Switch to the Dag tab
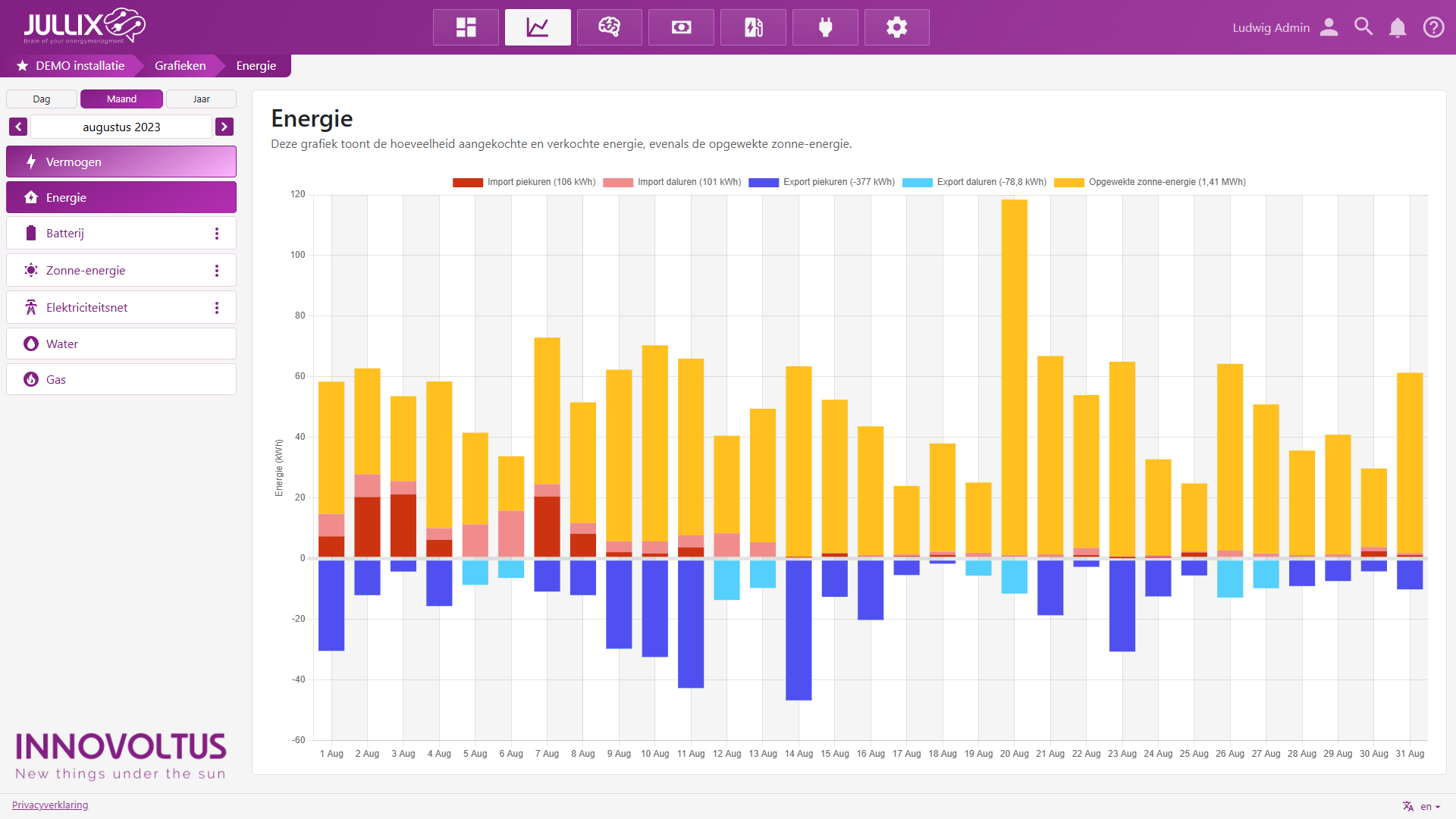This screenshot has height=819, width=1456. click(42, 99)
